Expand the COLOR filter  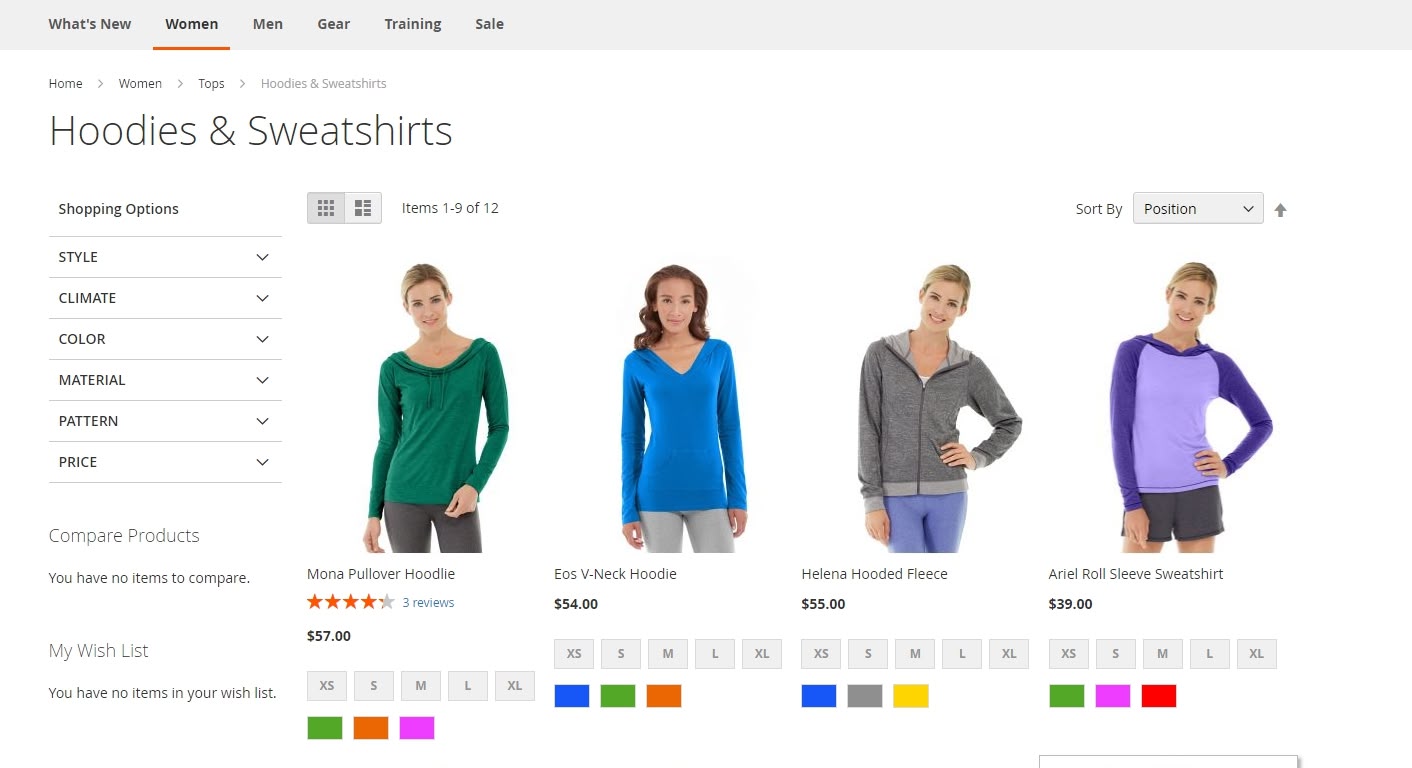coord(165,339)
